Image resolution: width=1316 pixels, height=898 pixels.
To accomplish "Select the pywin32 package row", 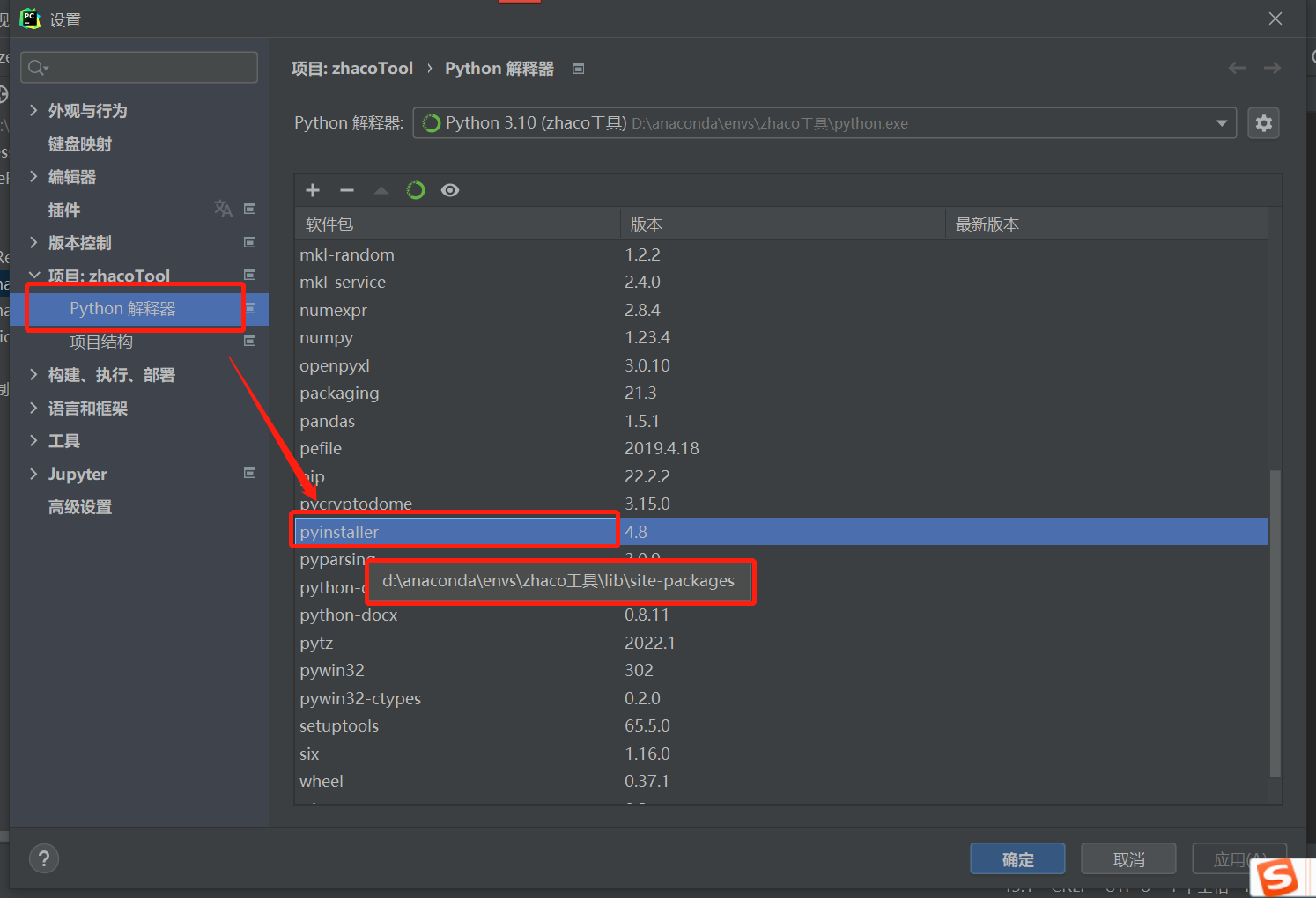I will coord(782,670).
